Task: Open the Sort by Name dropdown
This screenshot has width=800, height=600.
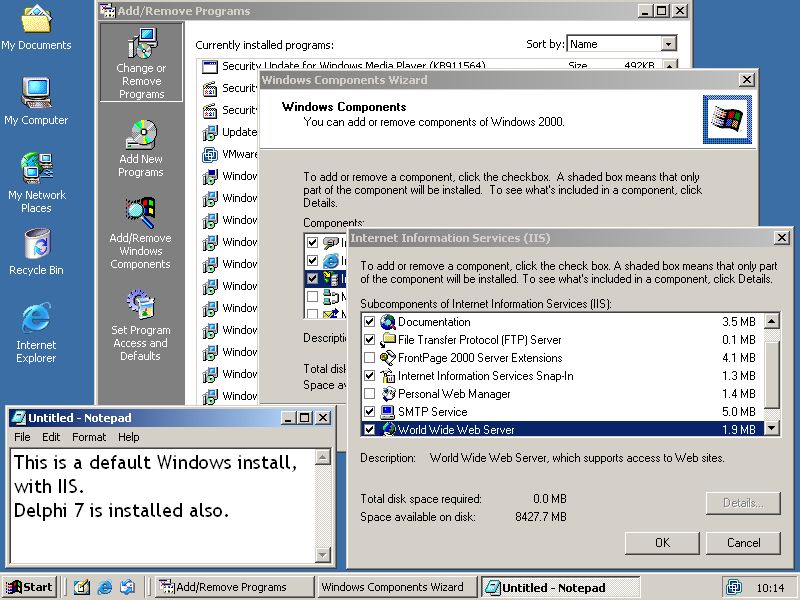Action: (x=668, y=44)
